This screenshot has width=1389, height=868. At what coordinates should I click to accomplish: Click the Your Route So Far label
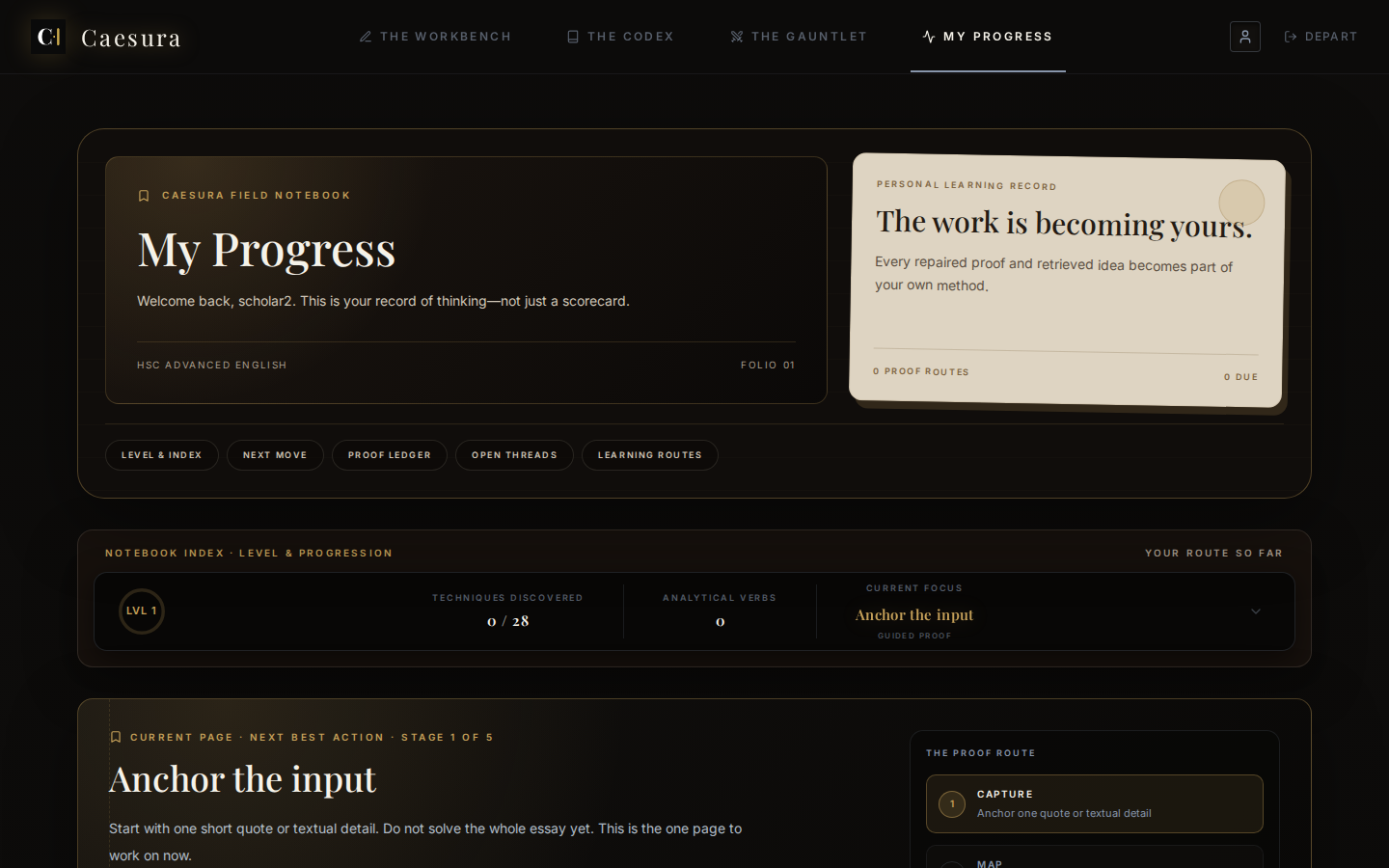pyautogui.click(x=1213, y=553)
